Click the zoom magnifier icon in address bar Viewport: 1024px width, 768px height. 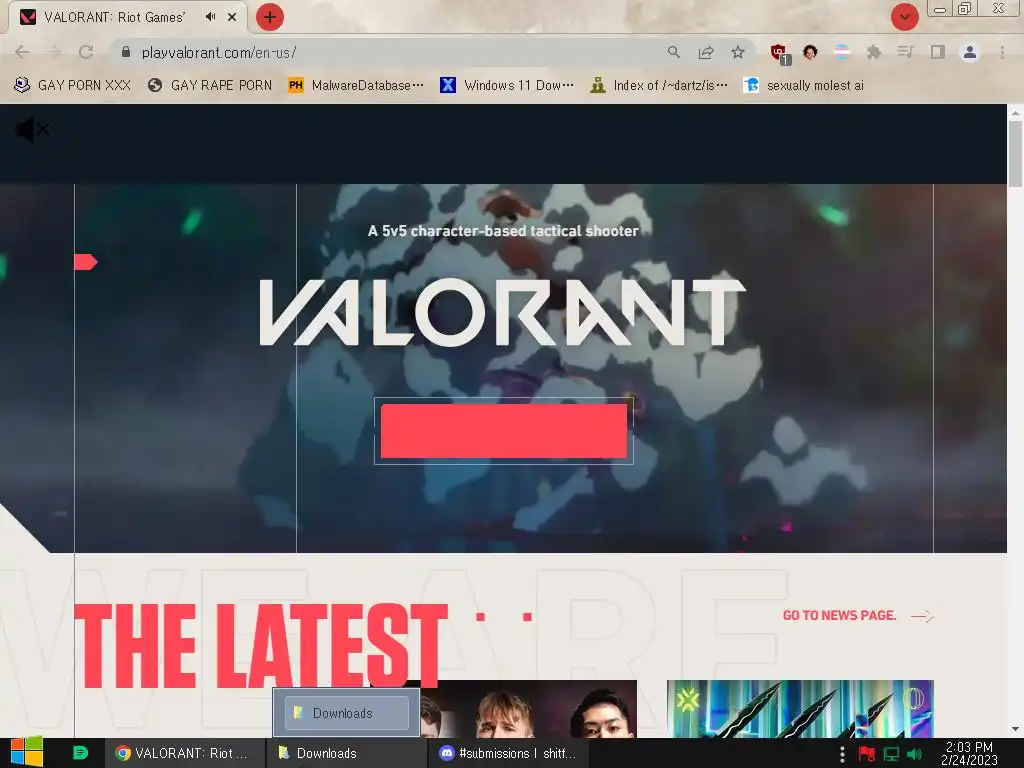click(x=674, y=52)
